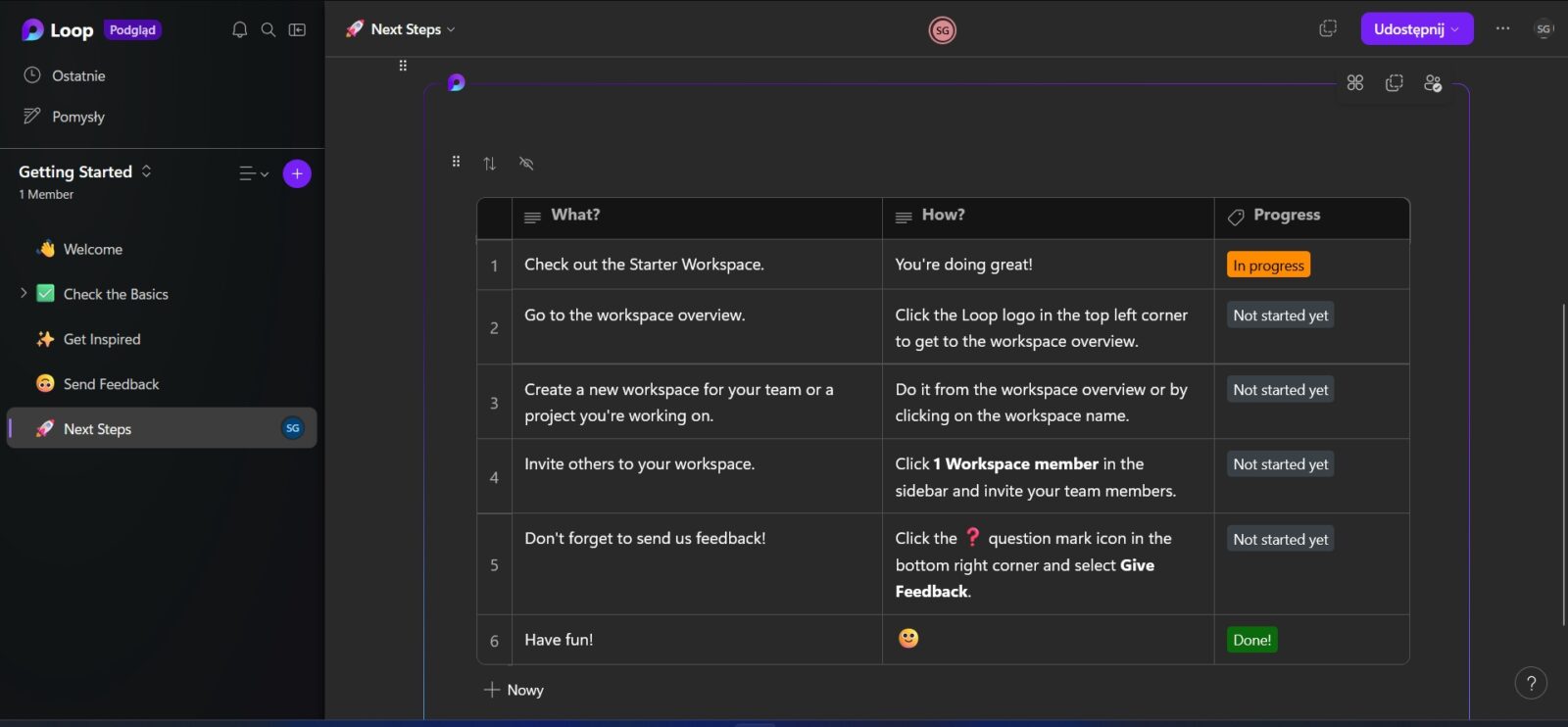The image size is (1568, 727).
Task: Click the orange In progress label
Action: click(x=1268, y=266)
